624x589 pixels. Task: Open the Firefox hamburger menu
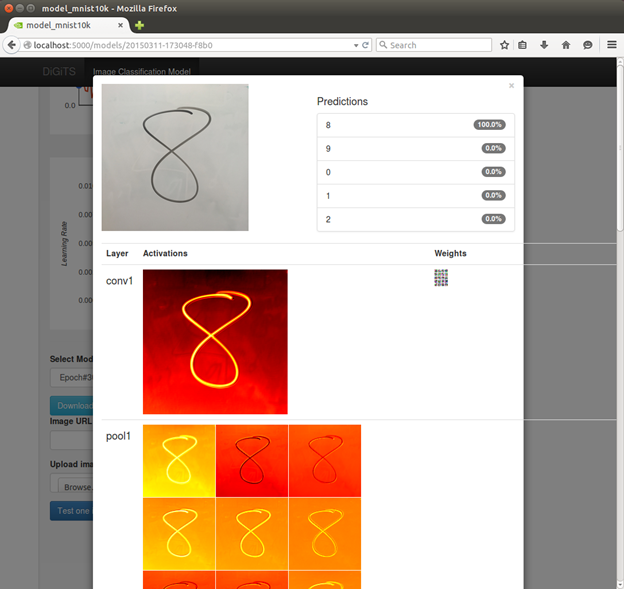click(x=612, y=45)
